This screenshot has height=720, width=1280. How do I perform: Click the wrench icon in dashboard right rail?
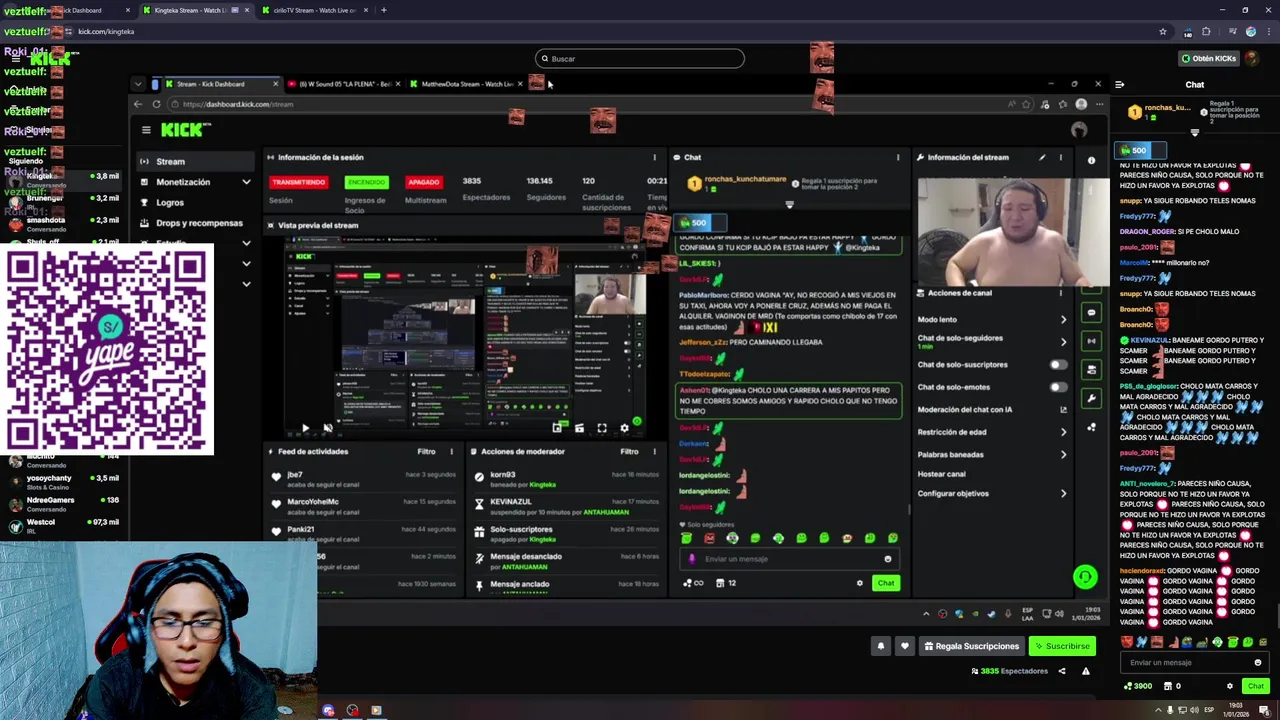[x=1092, y=398]
